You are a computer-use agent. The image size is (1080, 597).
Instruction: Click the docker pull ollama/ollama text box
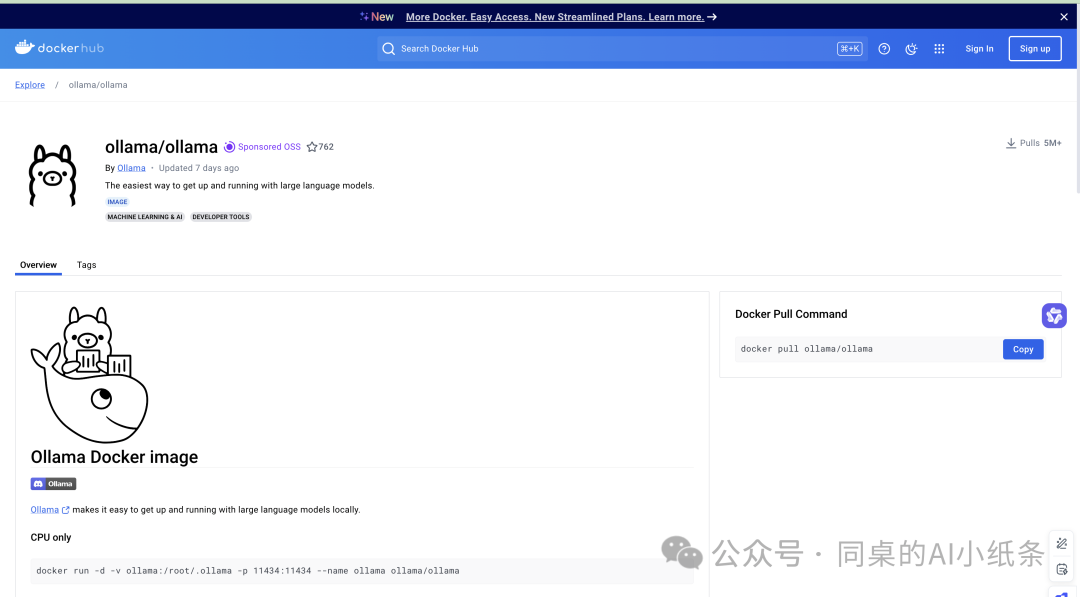click(868, 349)
